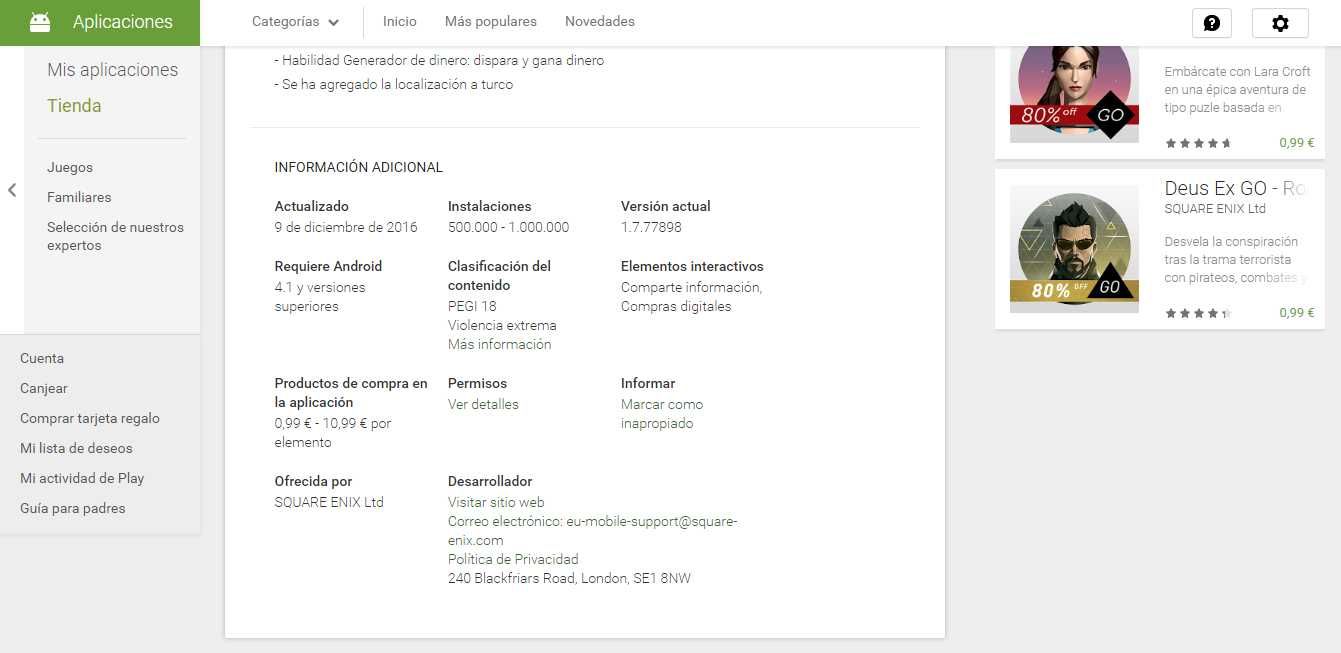1341x653 pixels.
Task: Open the Política de Privacidad link
Action: (513, 560)
